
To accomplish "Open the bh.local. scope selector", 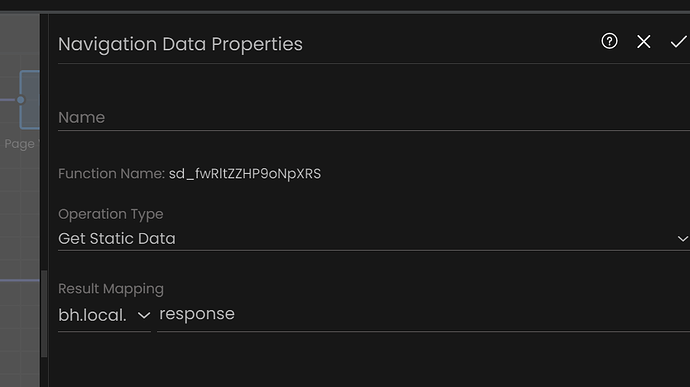I will [104, 315].
